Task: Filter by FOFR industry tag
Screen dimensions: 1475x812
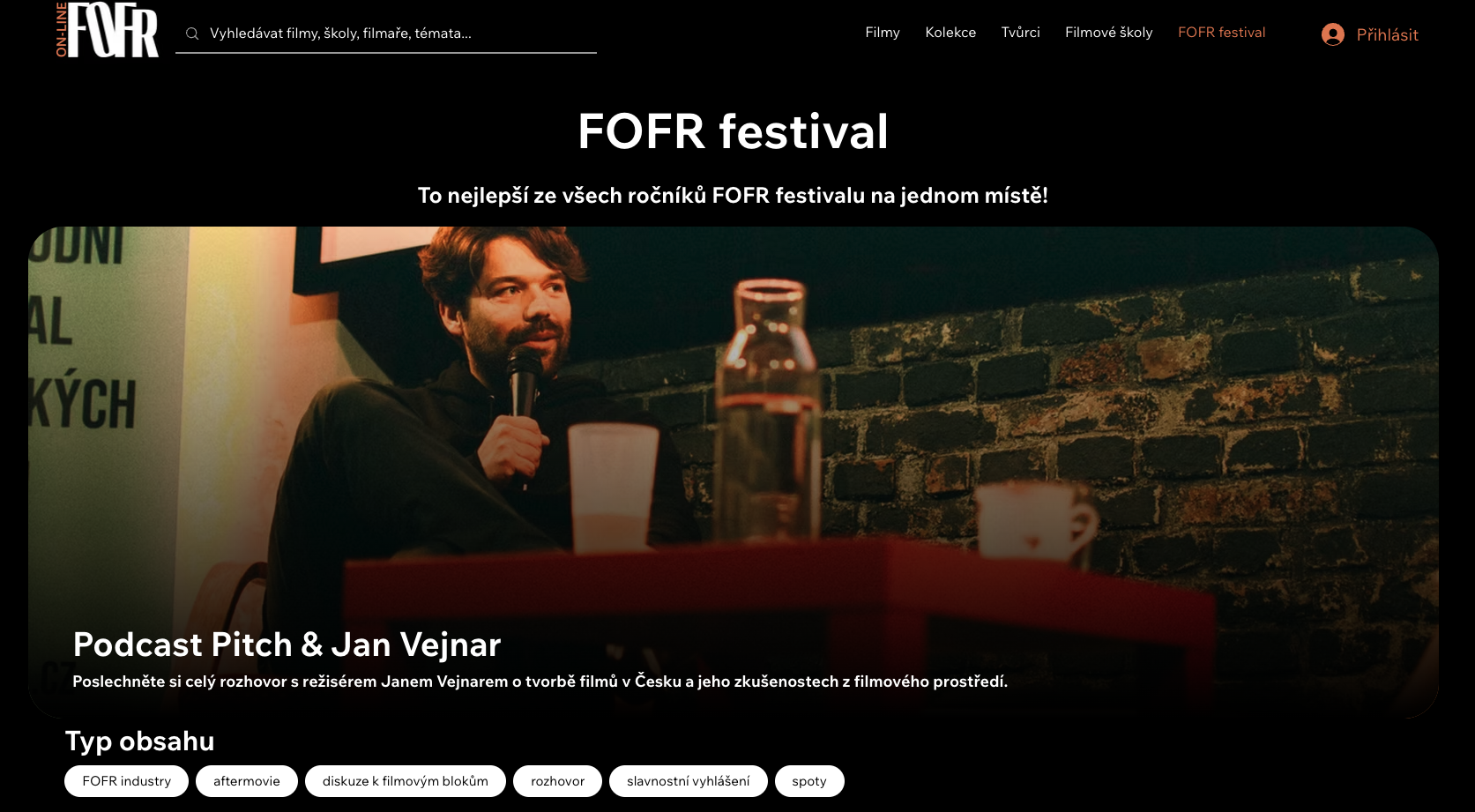Action: 126,781
